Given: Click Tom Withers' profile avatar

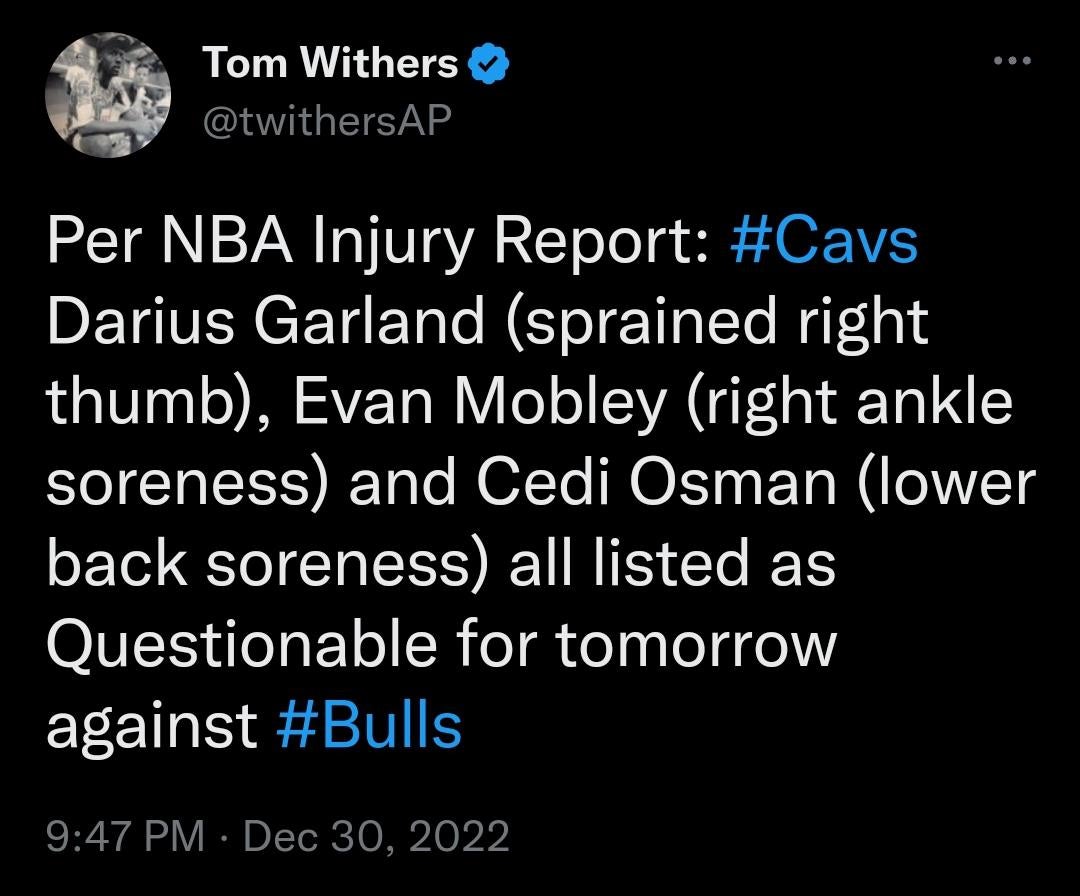Looking at the screenshot, I should tap(106, 95).
